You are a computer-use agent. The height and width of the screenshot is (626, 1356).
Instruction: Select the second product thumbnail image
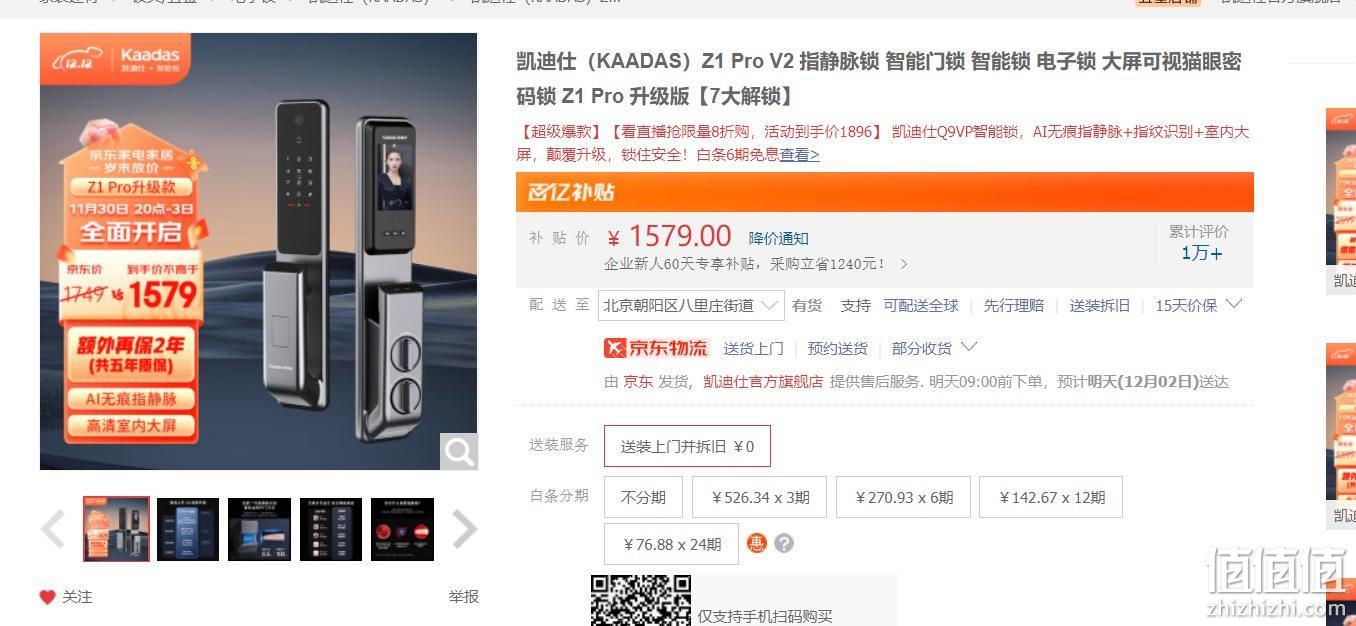(188, 529)
